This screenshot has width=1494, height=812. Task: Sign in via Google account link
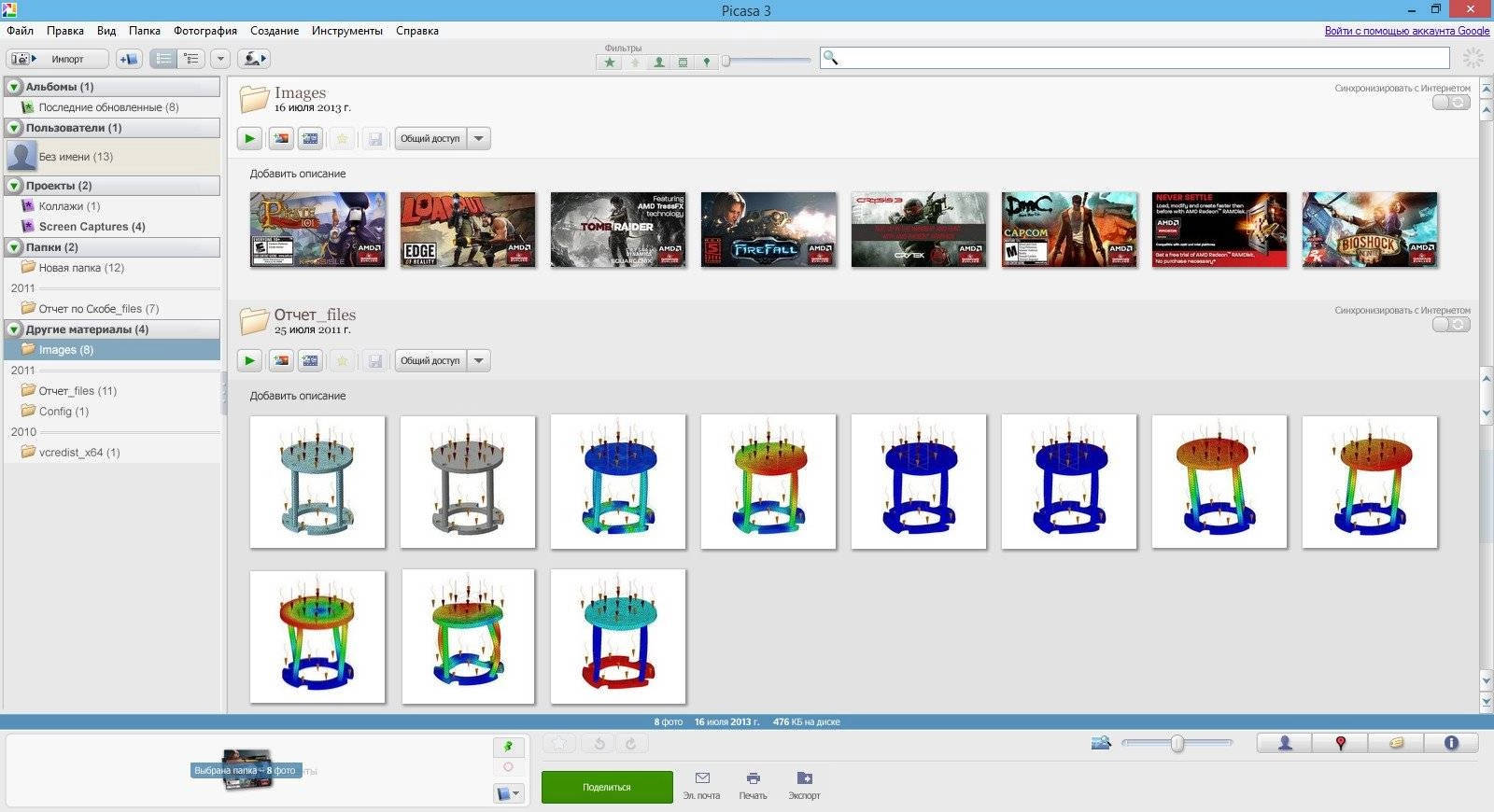point(1407,31)
